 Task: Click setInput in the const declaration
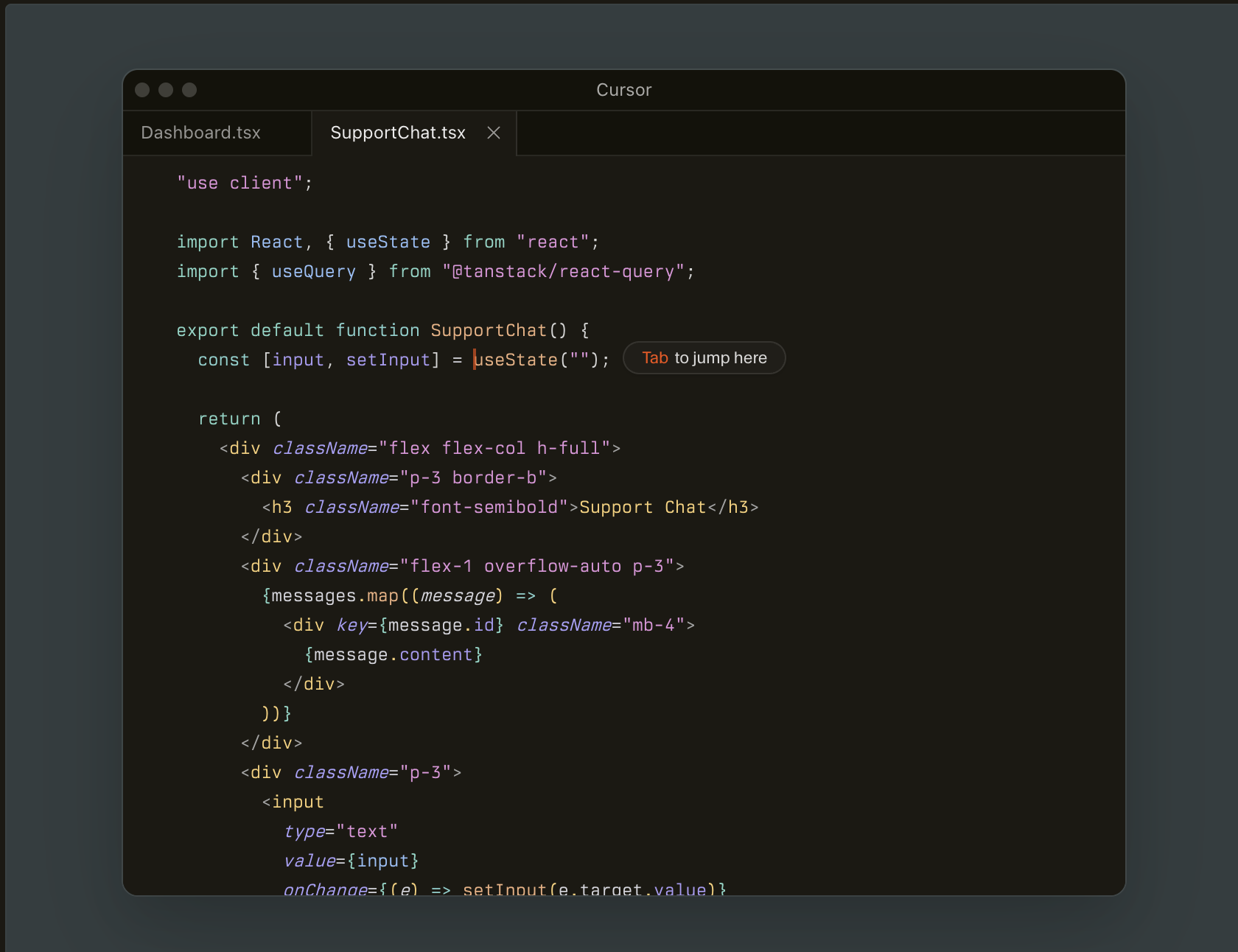(388, 360)
